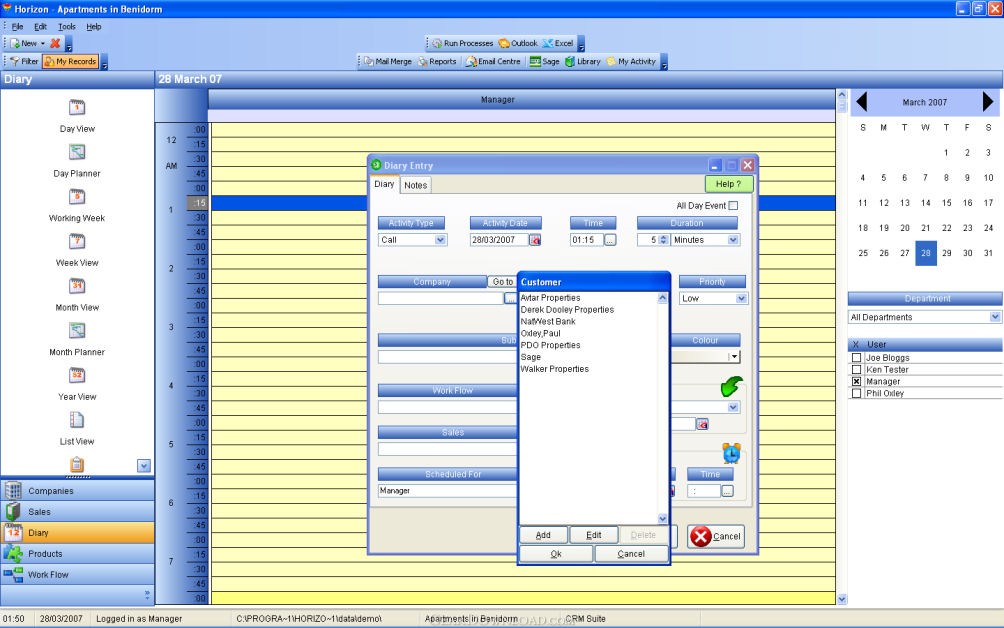Open the Colour picker dropdown

pos(734,356)
